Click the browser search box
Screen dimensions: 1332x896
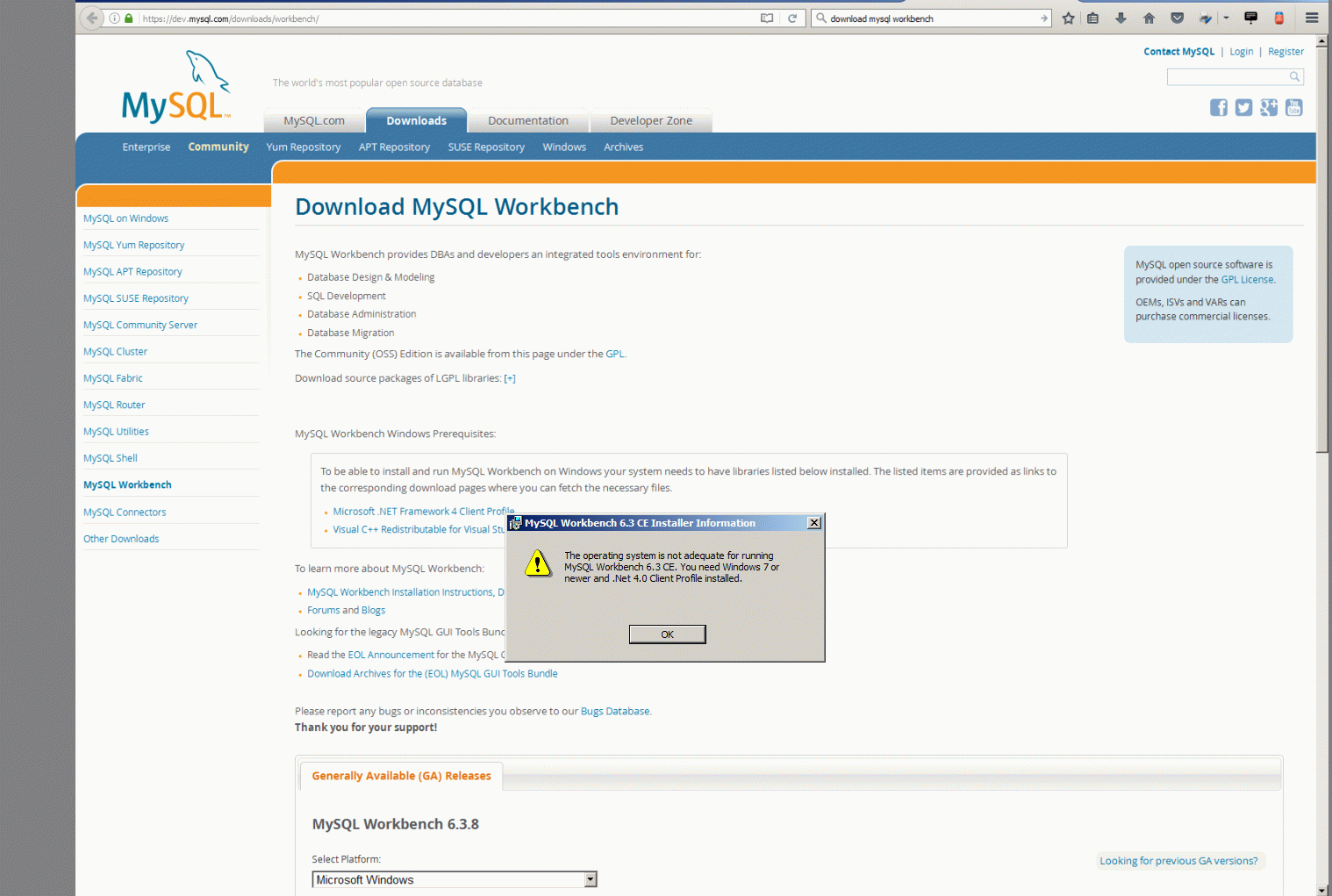click(x=930, y=18)
